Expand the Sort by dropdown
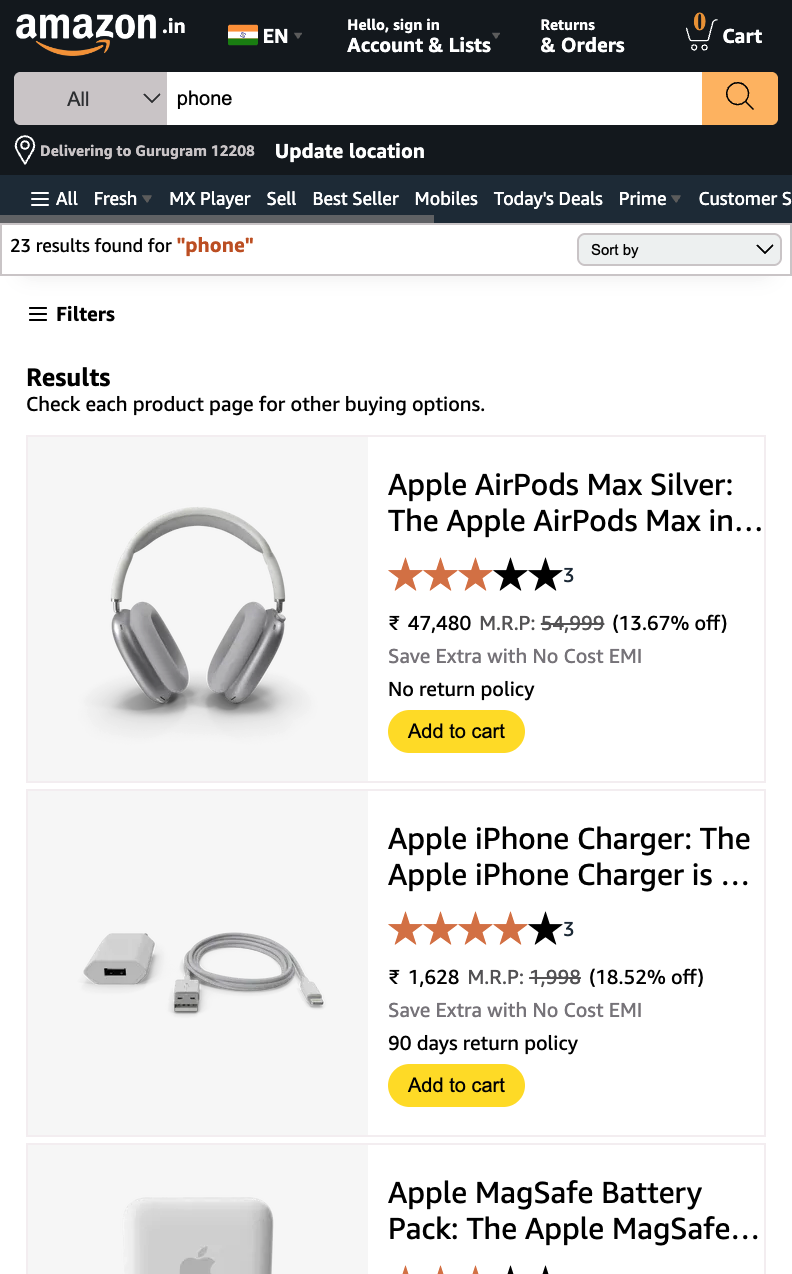 [x=680, y=249]
